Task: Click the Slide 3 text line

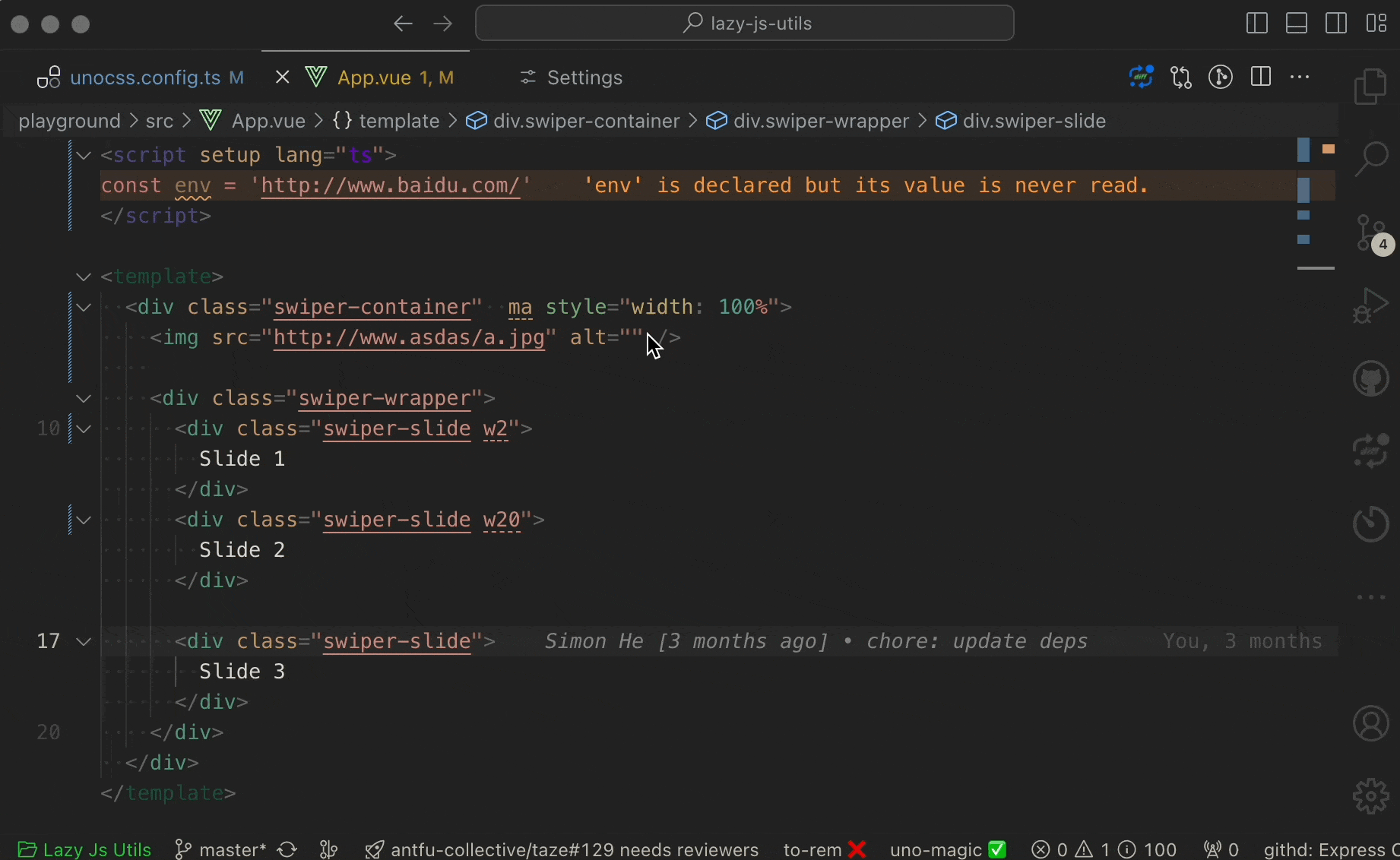Action: (242, 672)
